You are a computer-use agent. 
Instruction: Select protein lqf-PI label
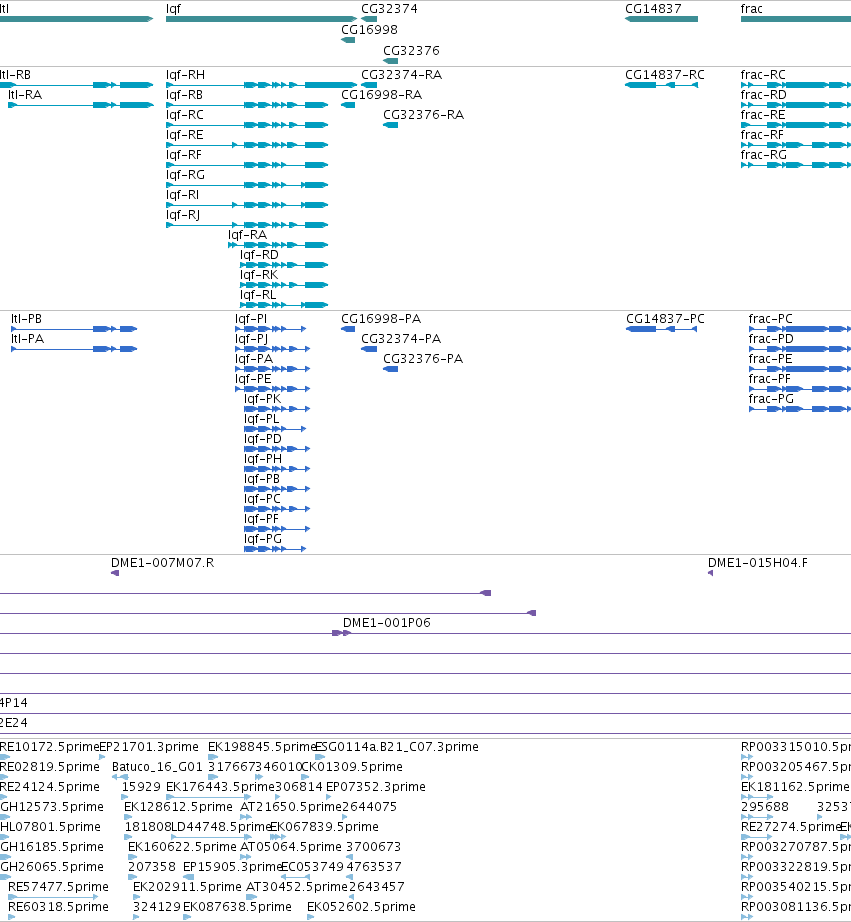coord(251,319)
